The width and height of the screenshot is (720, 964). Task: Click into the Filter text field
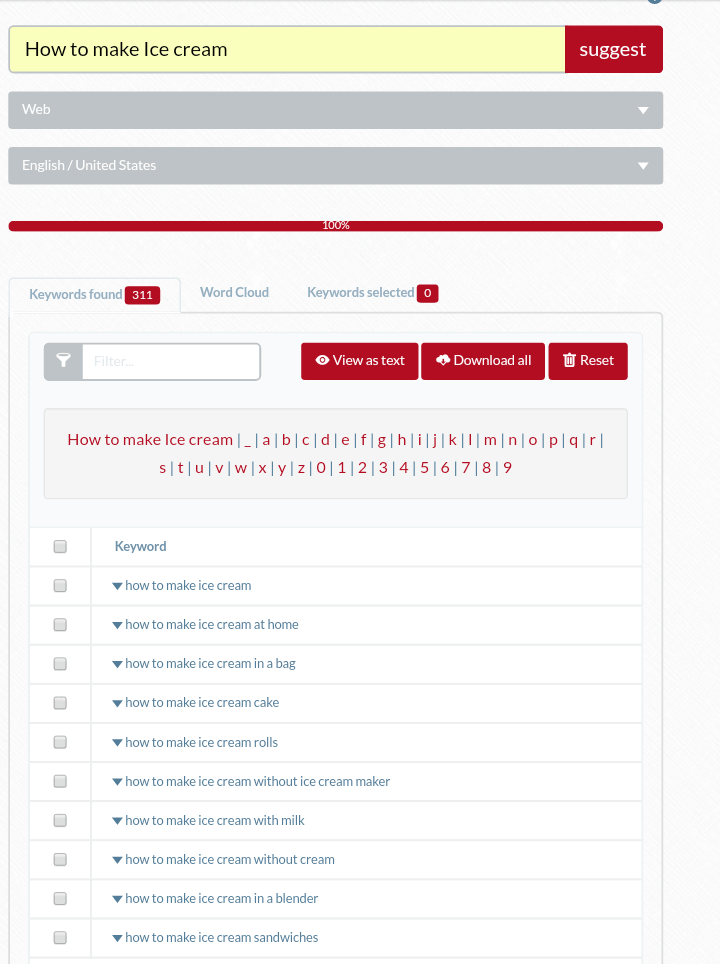coord(170,361)
